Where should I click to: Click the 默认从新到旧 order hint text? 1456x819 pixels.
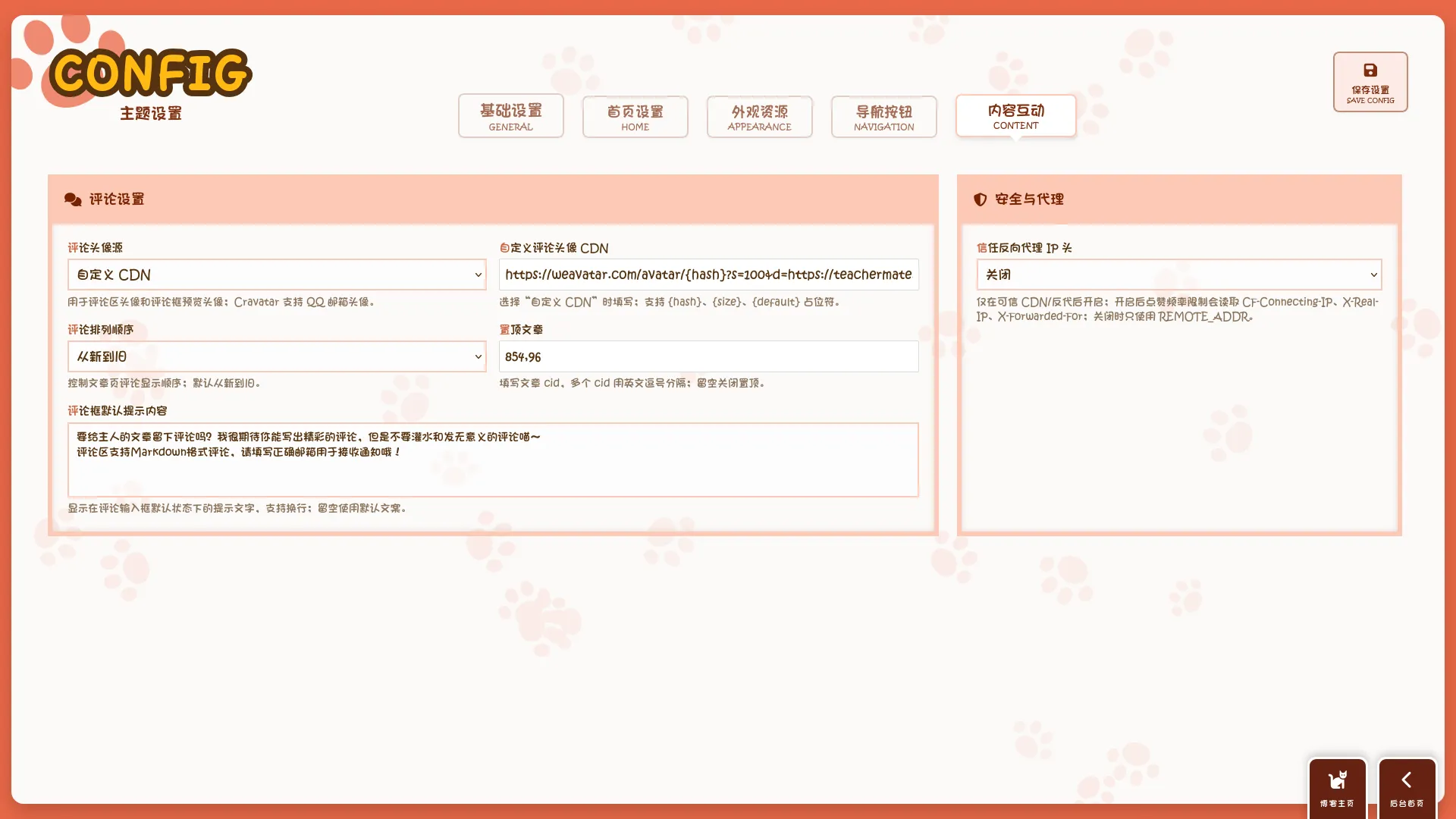pyautogui.click(x=164, y=383)
